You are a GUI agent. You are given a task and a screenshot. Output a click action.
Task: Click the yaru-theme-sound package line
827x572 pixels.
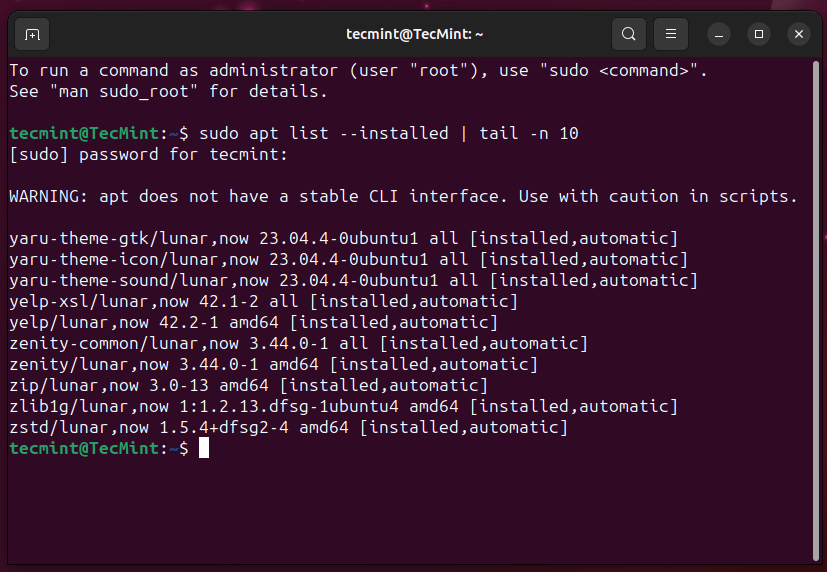pyautogui.click(x=353, y=280)
